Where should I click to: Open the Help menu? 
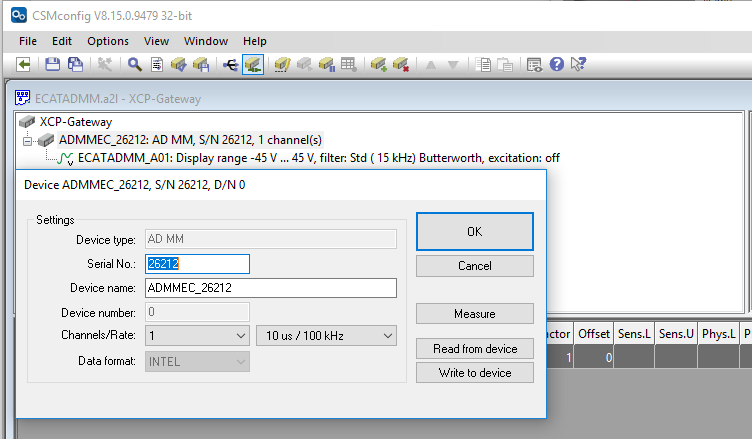coord(255,41)
